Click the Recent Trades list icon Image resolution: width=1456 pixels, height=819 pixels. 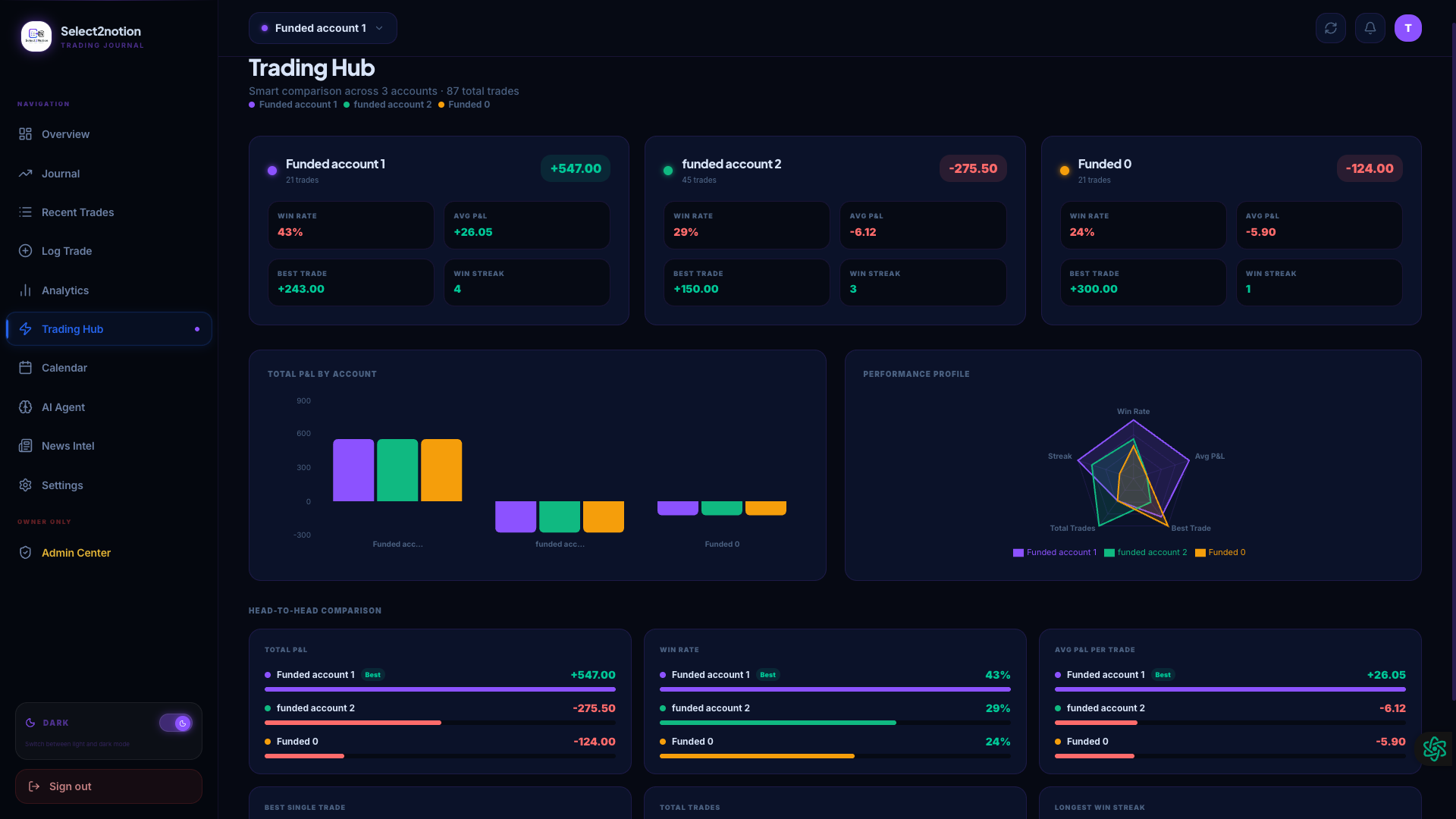(x=25, y=212)
